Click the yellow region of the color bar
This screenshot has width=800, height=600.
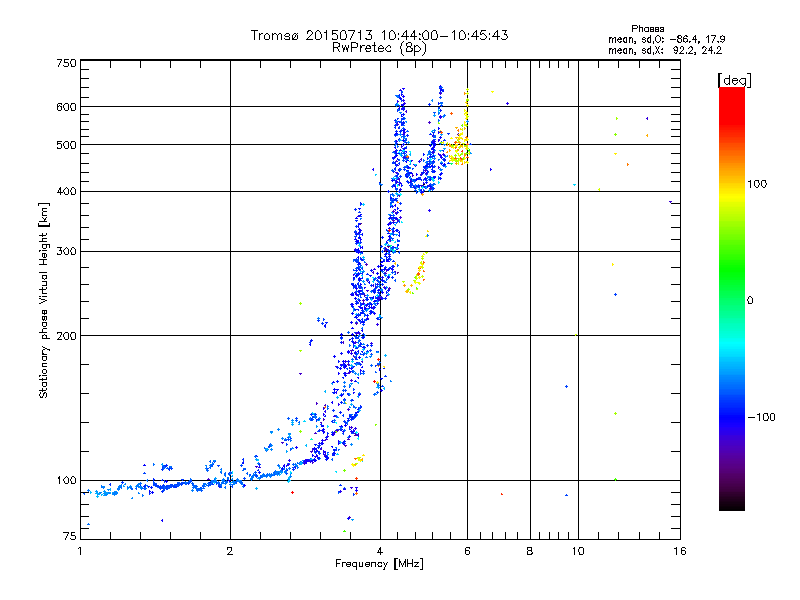(x=732, y=194)
